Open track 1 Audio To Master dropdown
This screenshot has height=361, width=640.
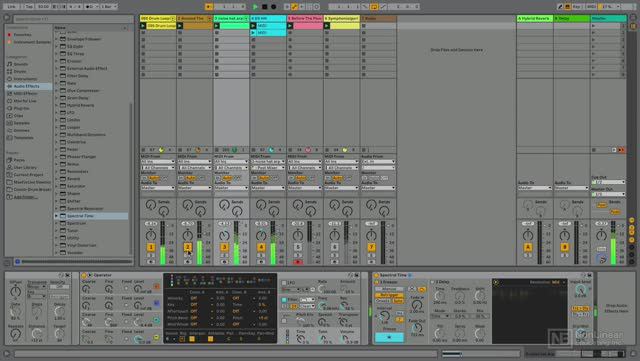click(x=158, y=188)
